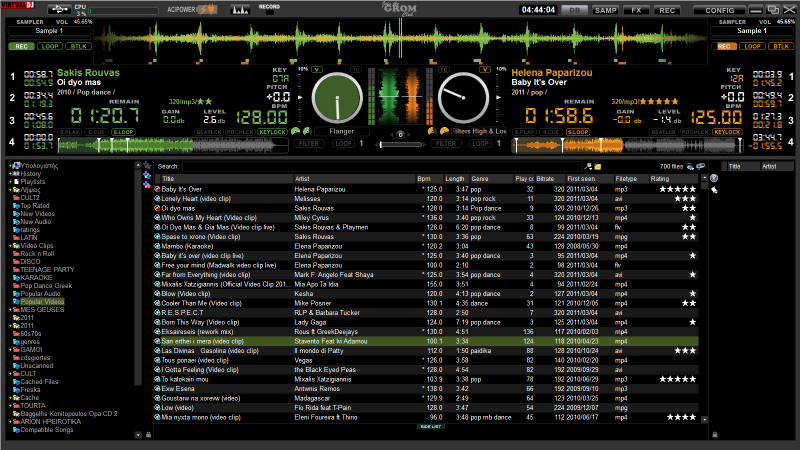
Task: Toggle BEATLCK on the left deck
Action: [209, 132]
